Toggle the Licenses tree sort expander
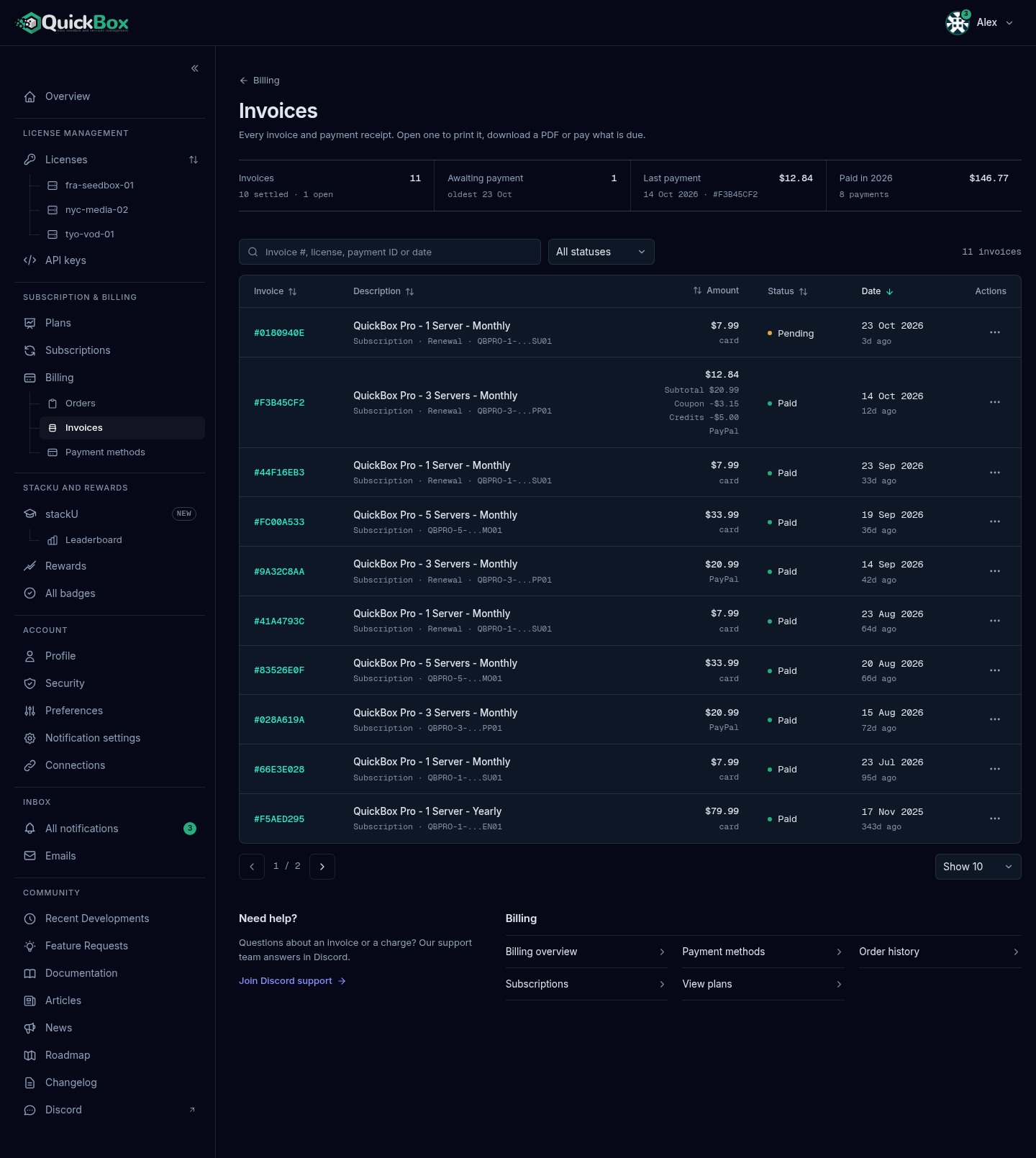The height and width of the screenshot is (1158, 1036). (x=194, y=160)
